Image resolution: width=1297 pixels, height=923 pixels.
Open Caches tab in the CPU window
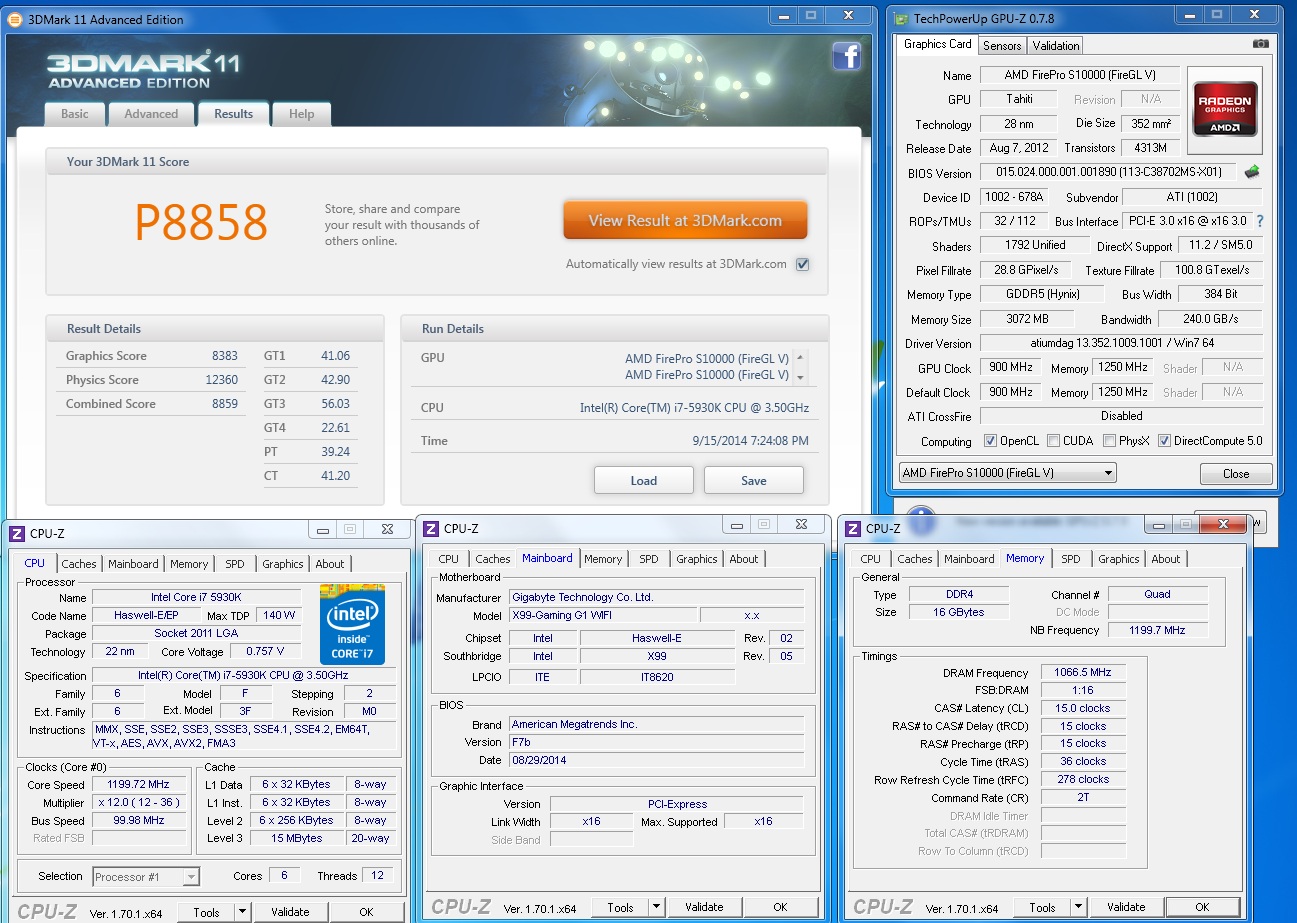click(79, 564)
